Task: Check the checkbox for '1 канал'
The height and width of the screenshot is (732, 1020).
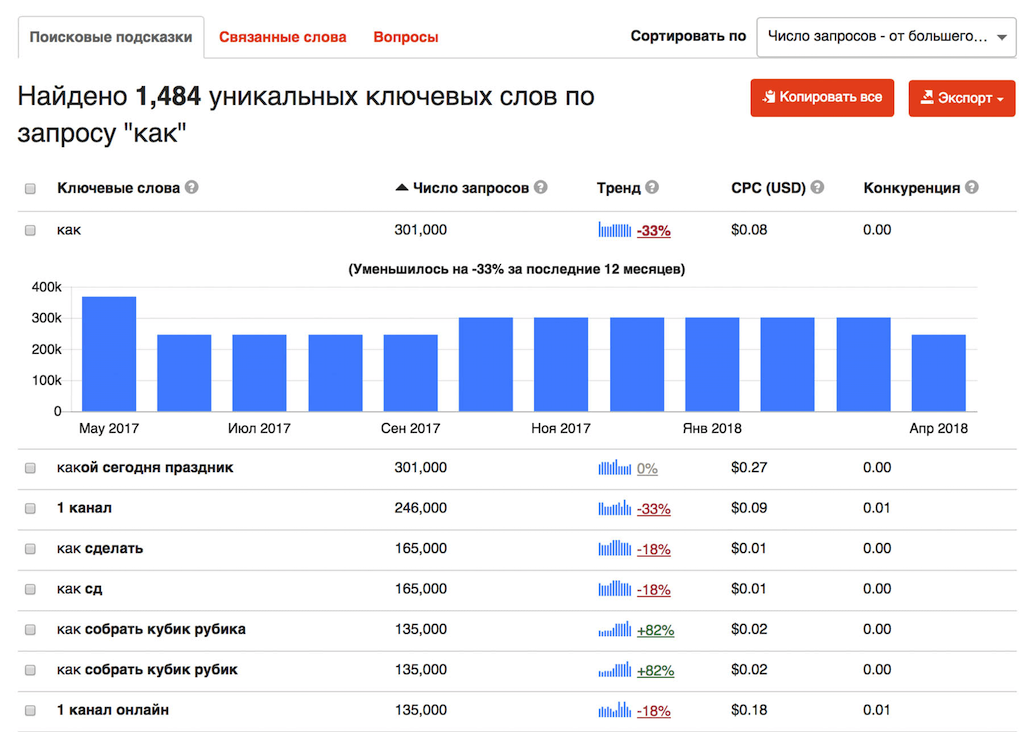Action: [30, 507]
